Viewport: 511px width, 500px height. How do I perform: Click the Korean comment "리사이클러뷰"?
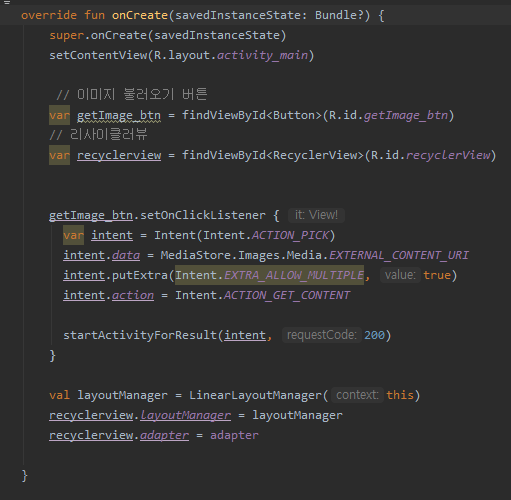pyautogui.click(x=98, y=135)
